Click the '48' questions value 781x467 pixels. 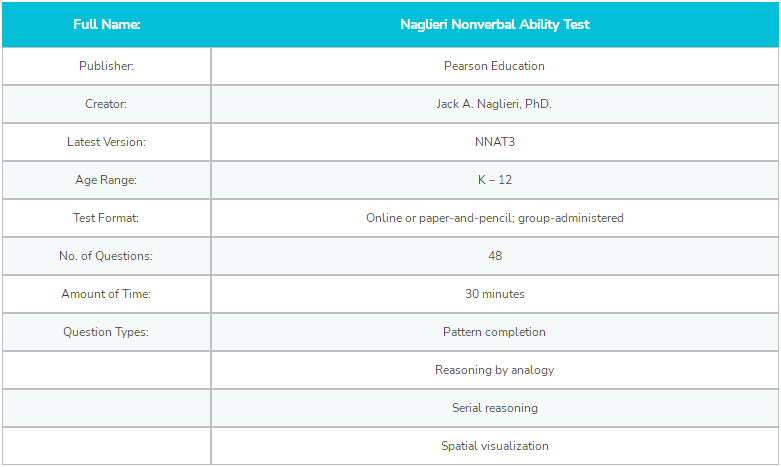495,256
